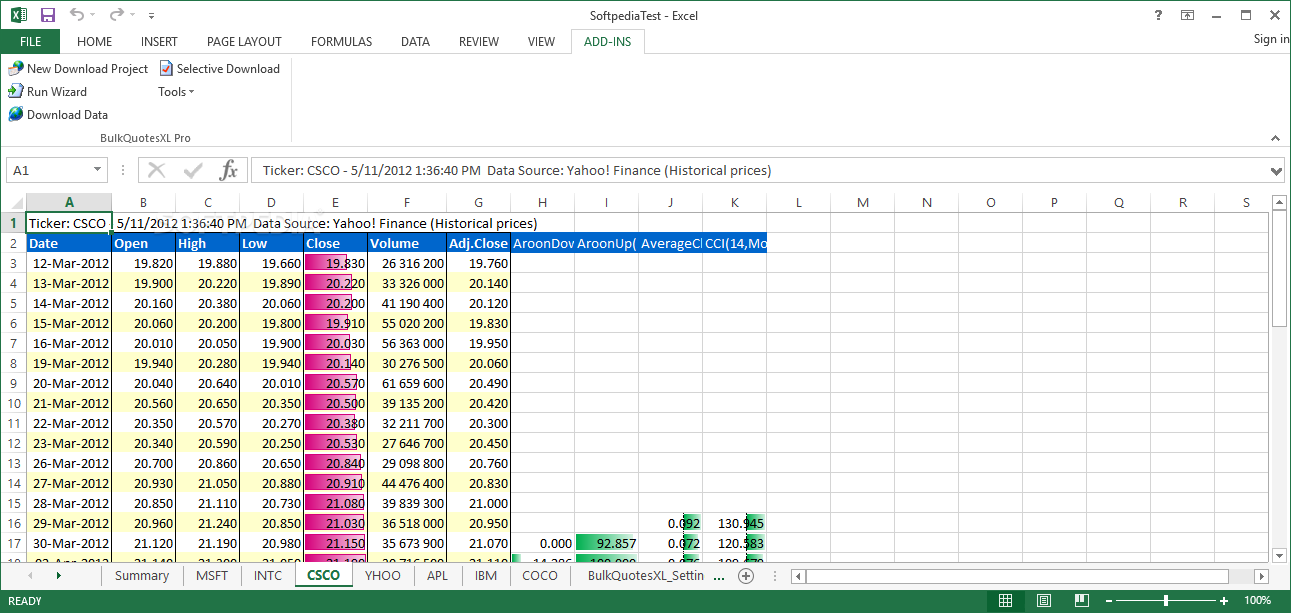Switch to the APL sheet tab
This screenshot has width=1291, height=613.
point(437,575)
